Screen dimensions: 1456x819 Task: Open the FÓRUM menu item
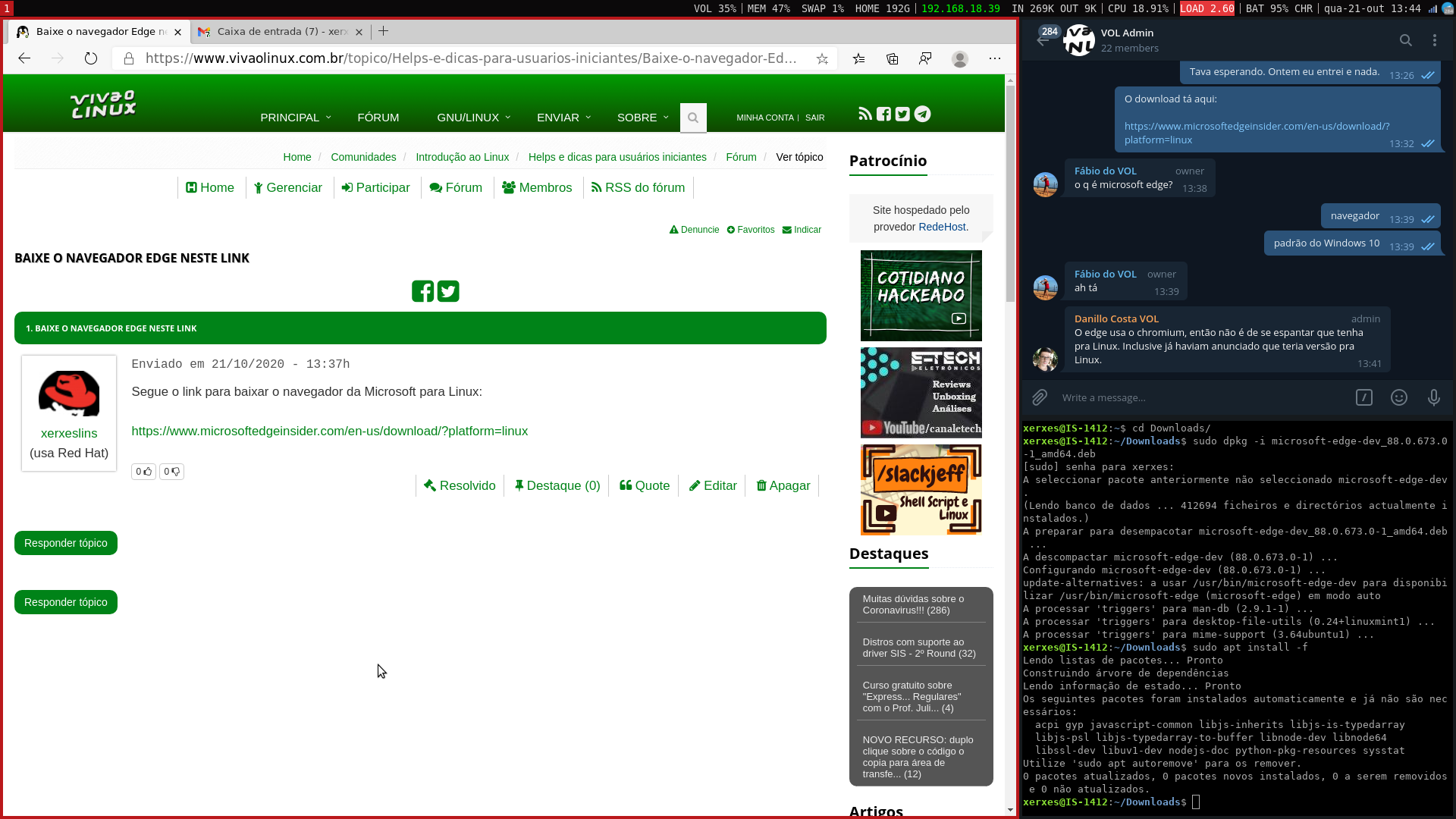point(378,118)
